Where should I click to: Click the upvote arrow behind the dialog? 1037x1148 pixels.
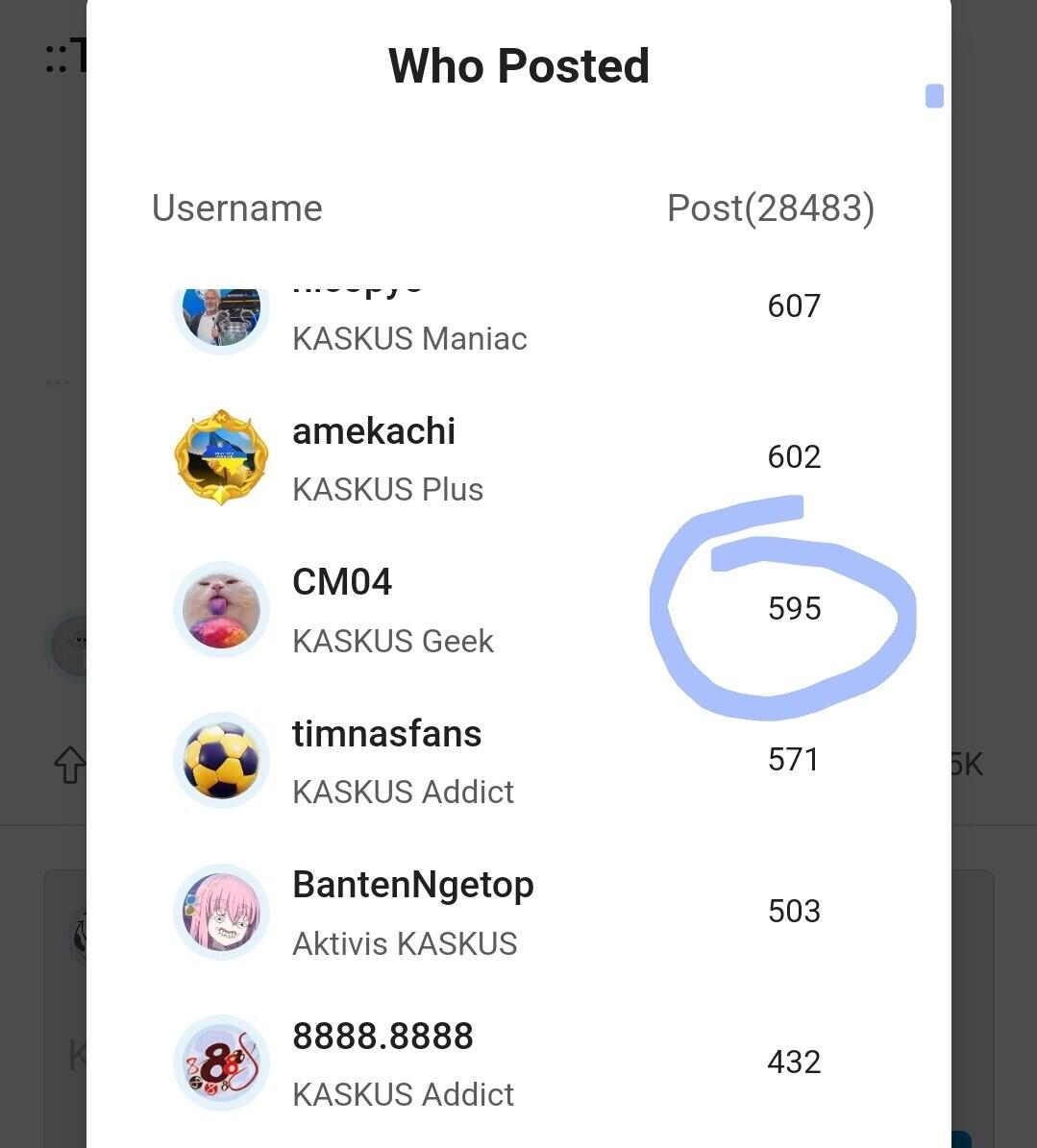pos(69,765)
